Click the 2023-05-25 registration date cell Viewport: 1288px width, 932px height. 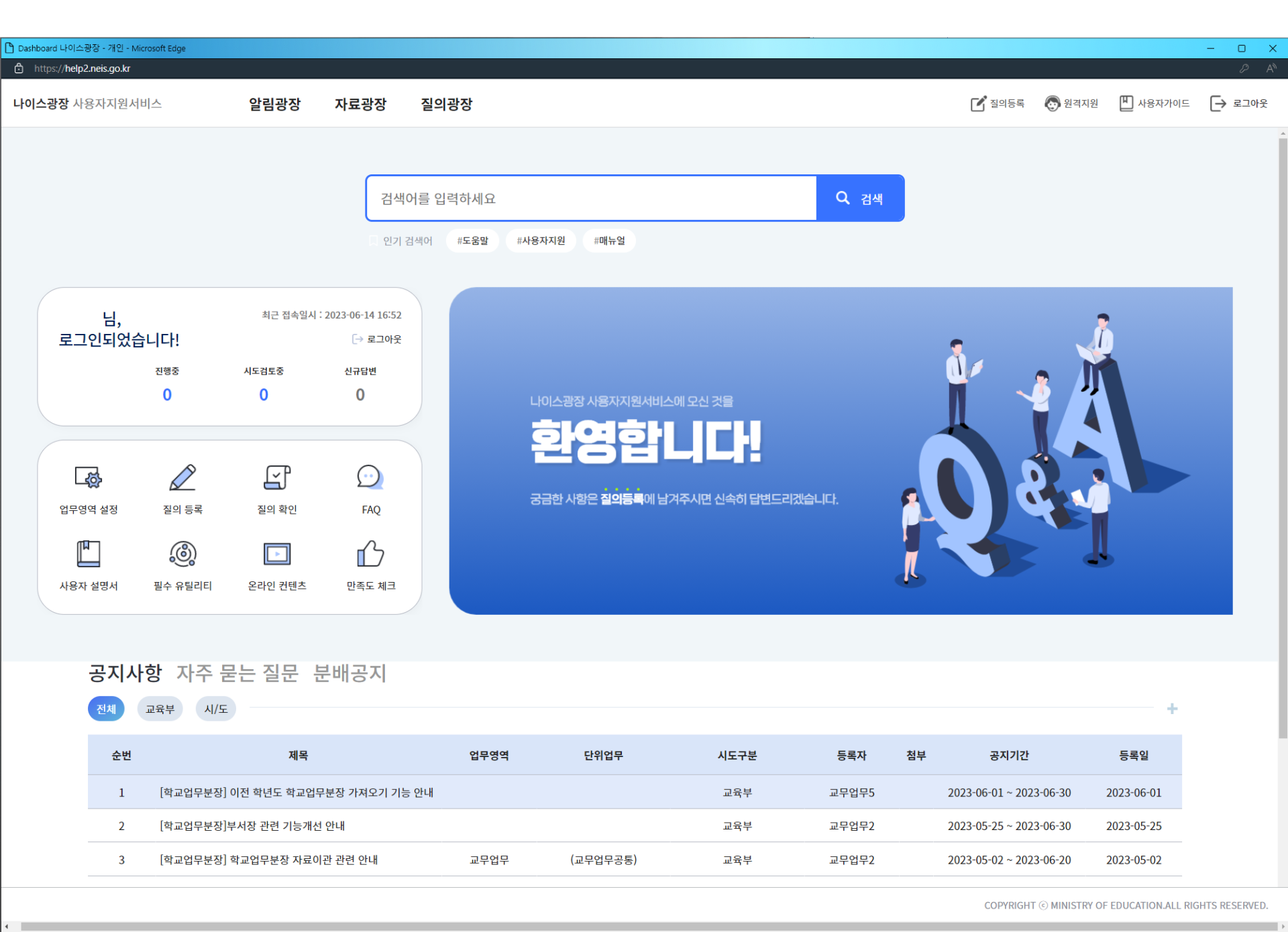[1134, 826]
